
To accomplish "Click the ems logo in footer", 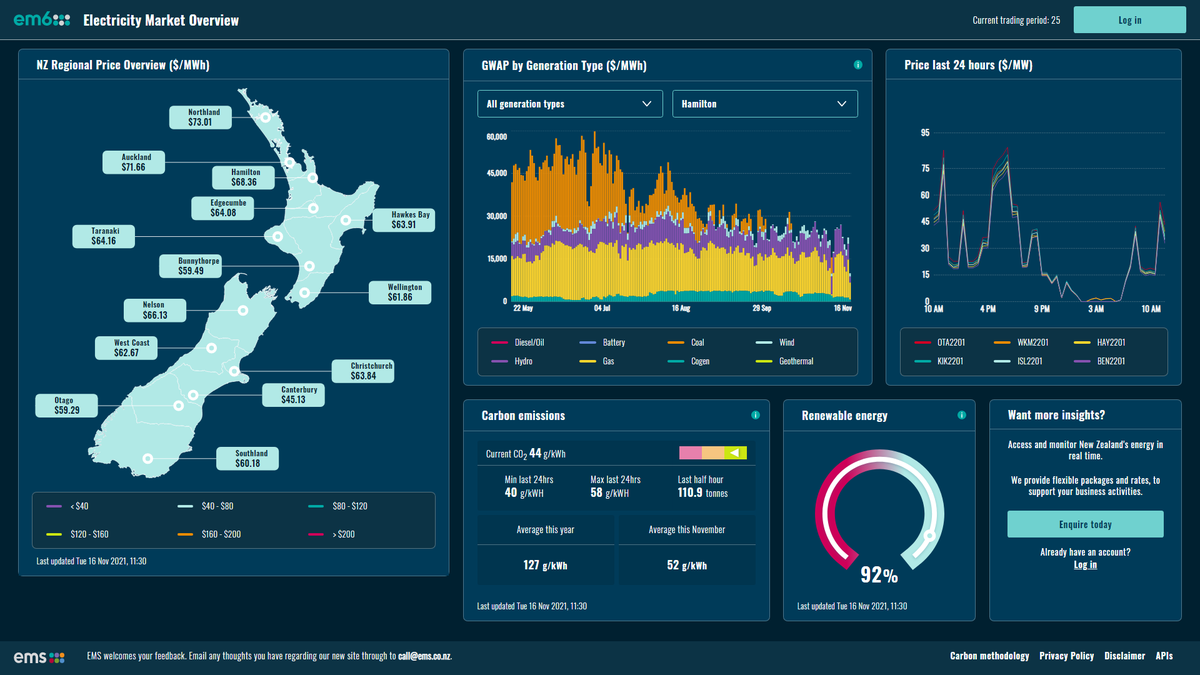I will pos(39,656).
